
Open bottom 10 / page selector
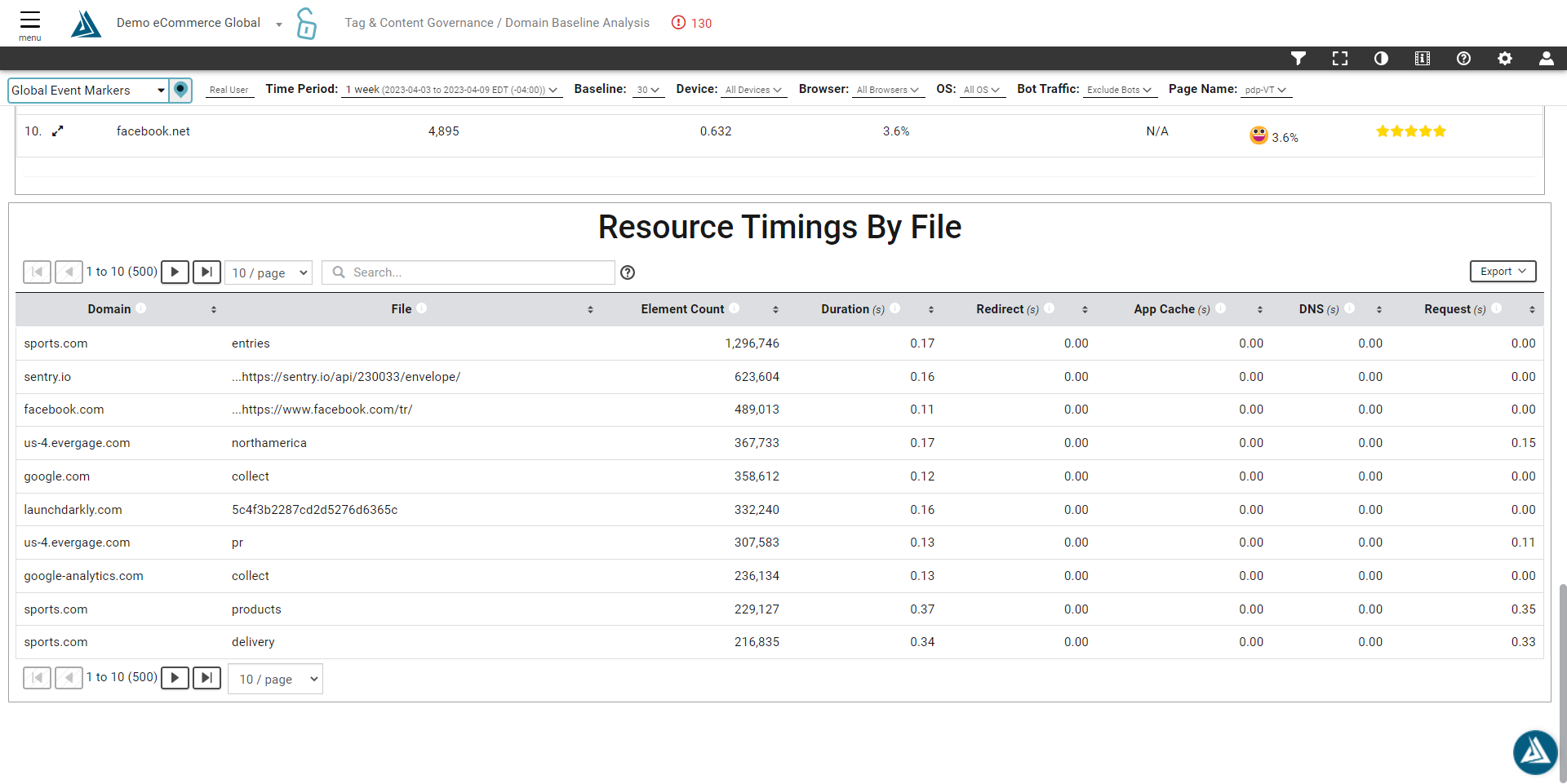276,679
